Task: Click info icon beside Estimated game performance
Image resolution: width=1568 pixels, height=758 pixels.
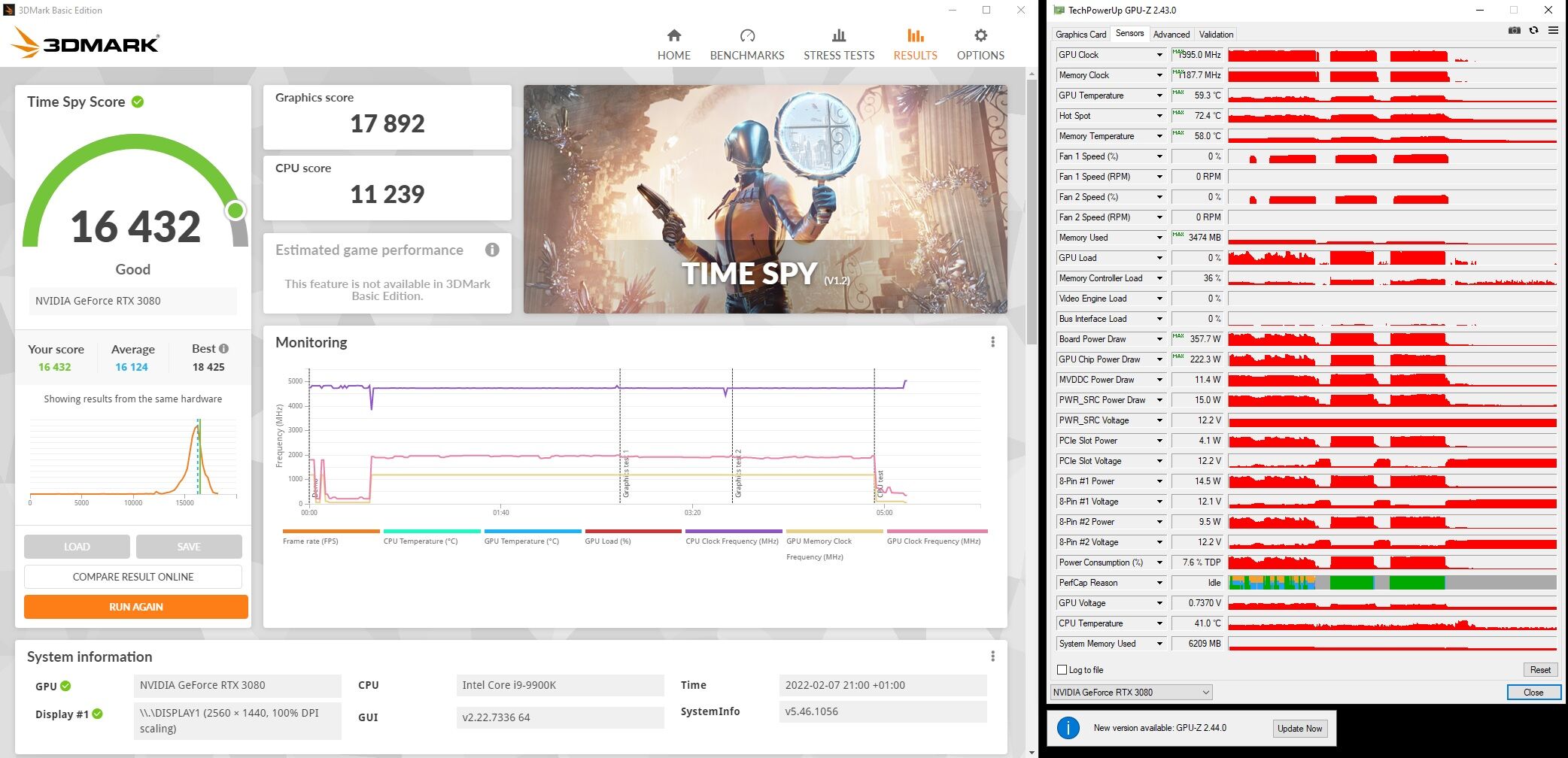Action: [x=492, y=250]
